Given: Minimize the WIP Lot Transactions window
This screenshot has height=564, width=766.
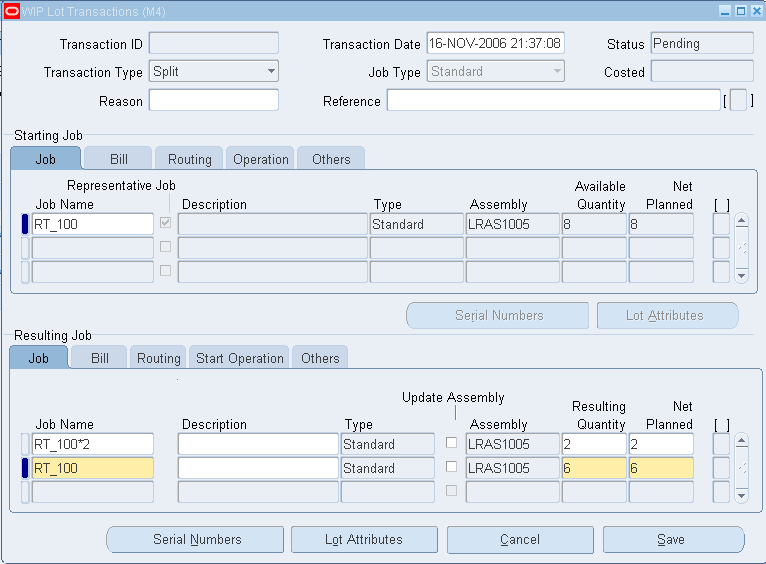Looking at the screenshot, I should pos(725,11).
